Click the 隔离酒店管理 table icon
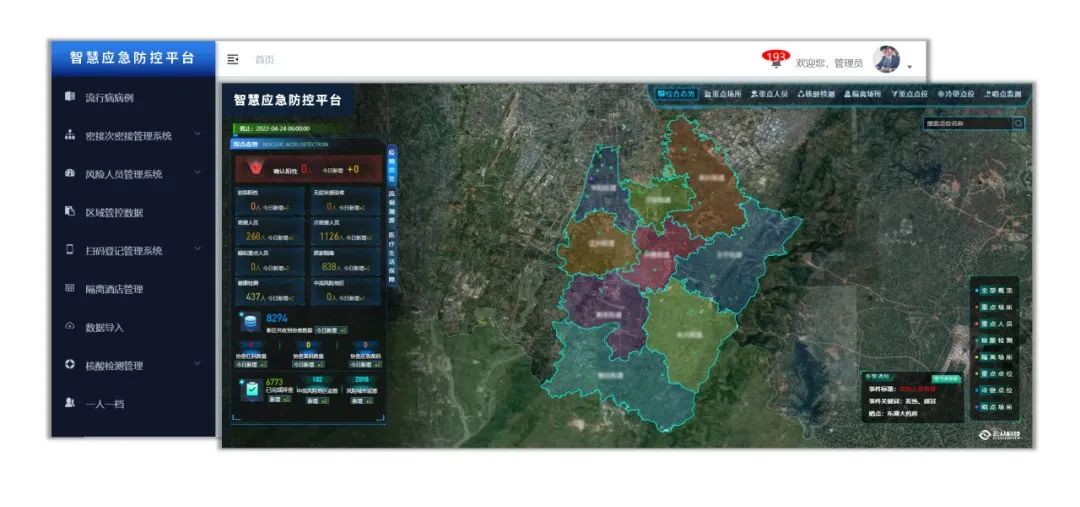Screen dimensions: 1080x507 [70, 288]
